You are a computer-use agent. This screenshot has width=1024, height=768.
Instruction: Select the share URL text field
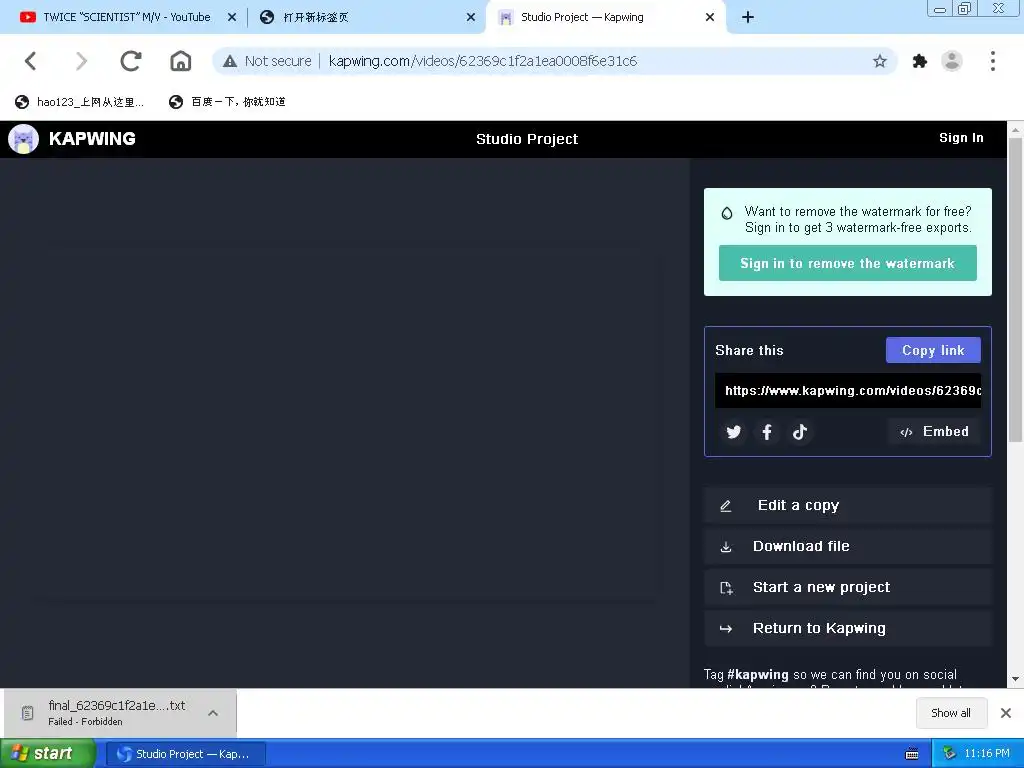click(847, 391)
